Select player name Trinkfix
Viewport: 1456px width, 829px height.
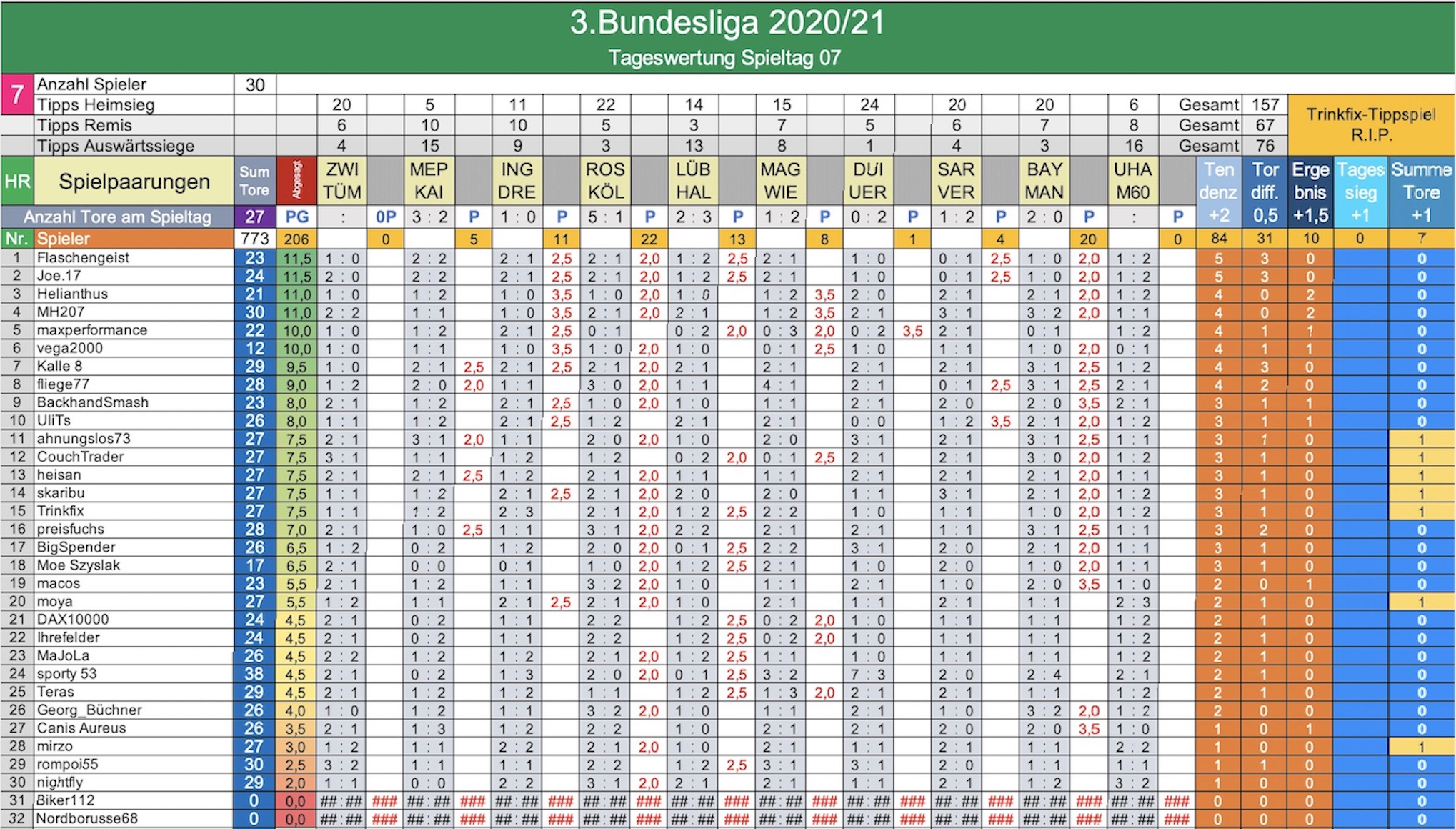[60, 511]
